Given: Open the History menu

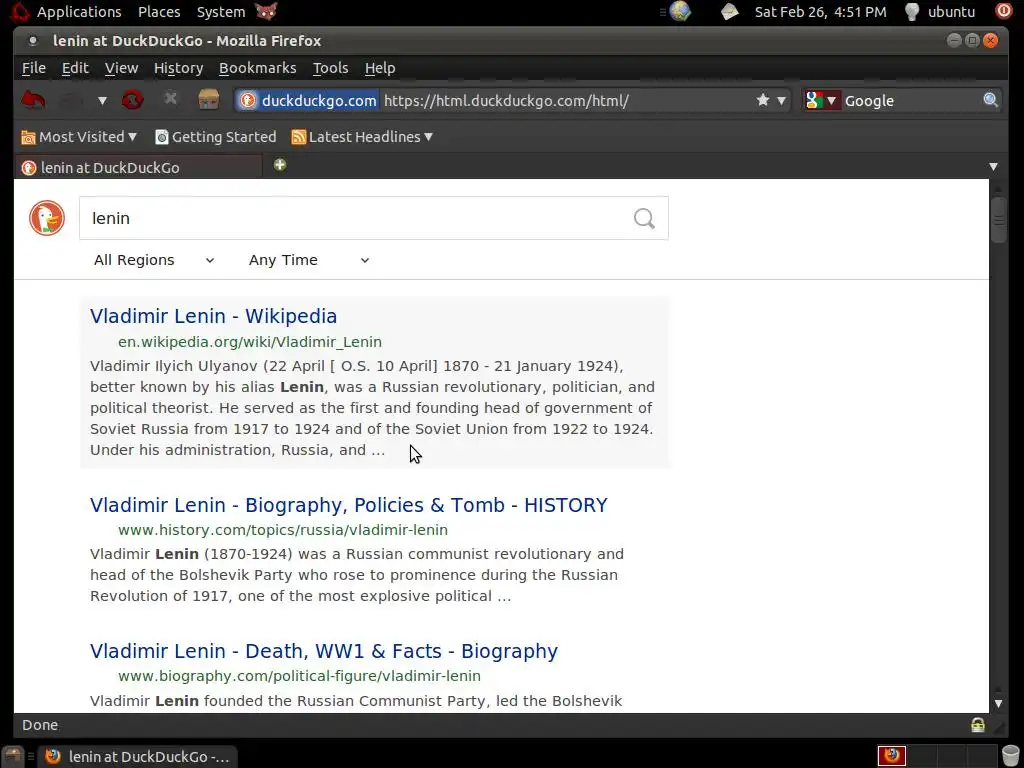Looking at the screenshot, I should click(x=178, y=68).
